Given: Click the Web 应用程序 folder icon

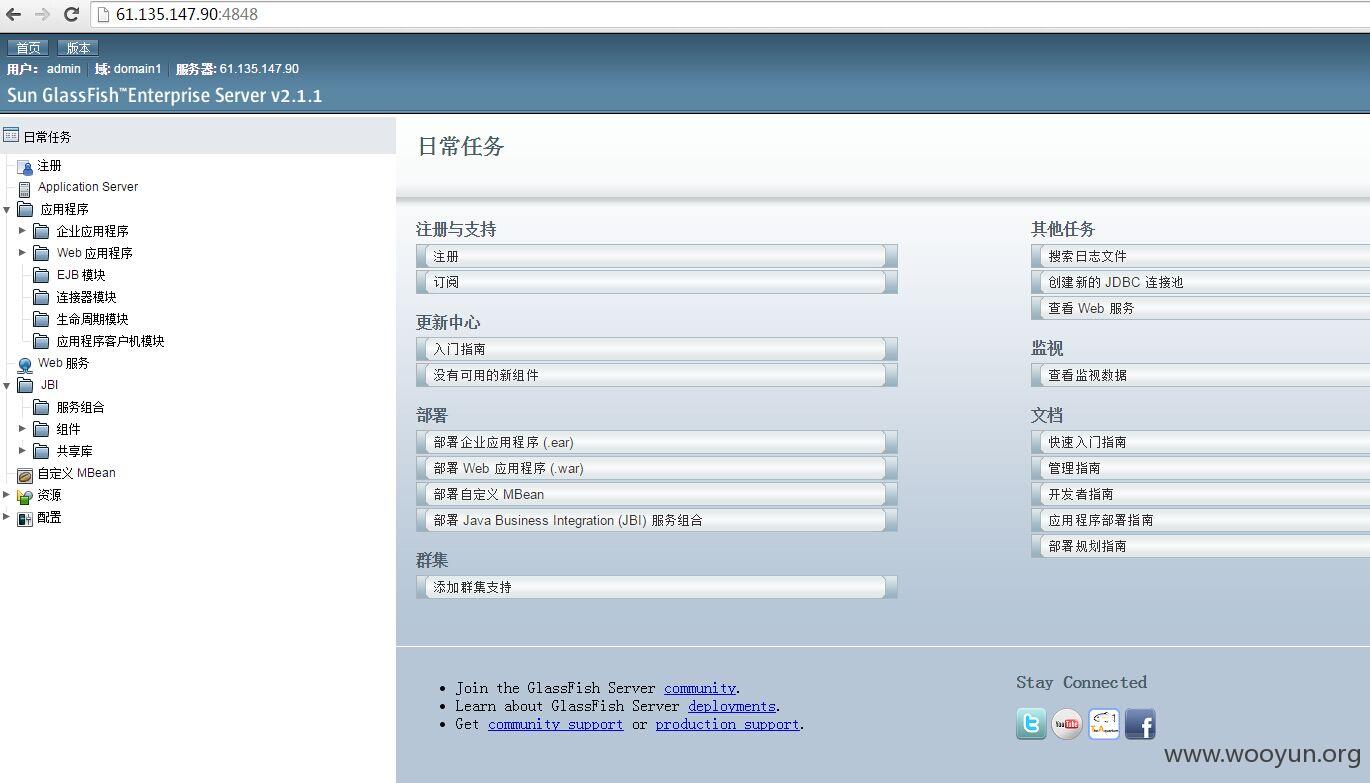Looking at the screenshot, I should (x=41, y=253).
